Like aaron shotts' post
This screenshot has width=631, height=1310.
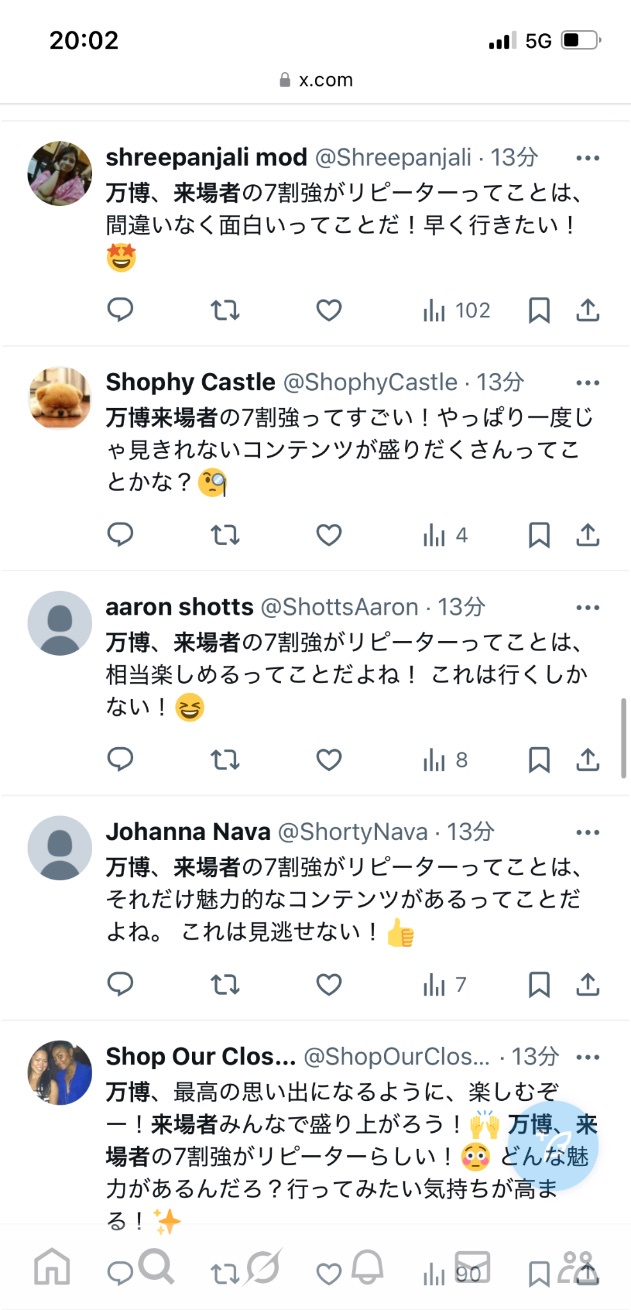coord(329,761)
